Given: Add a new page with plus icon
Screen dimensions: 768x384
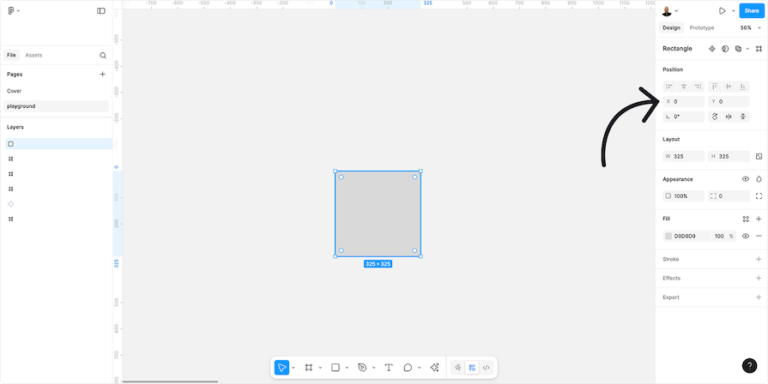Looking at the screenshot, I should point(102,74).
